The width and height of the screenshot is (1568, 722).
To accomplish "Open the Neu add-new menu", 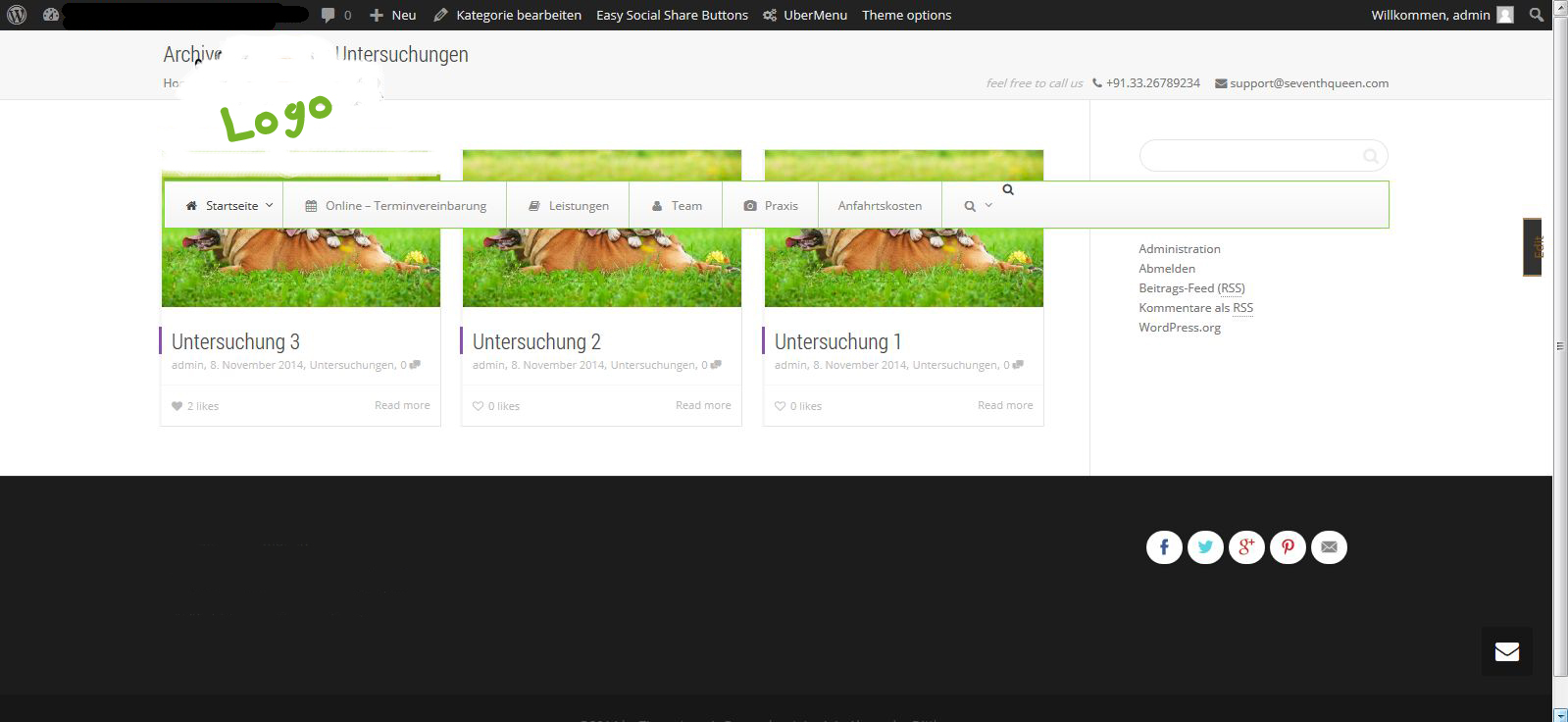I will click(393, 15).
